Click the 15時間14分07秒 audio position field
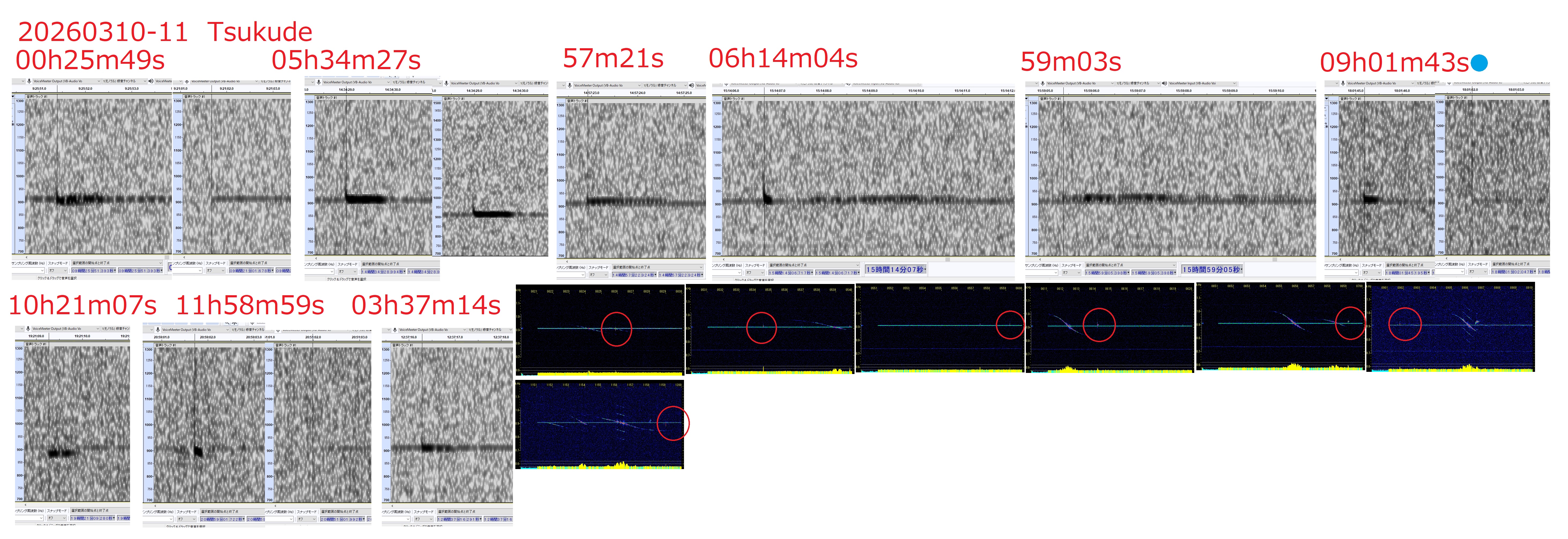This screenshot has height=539, width=1568. pos(895,269)
